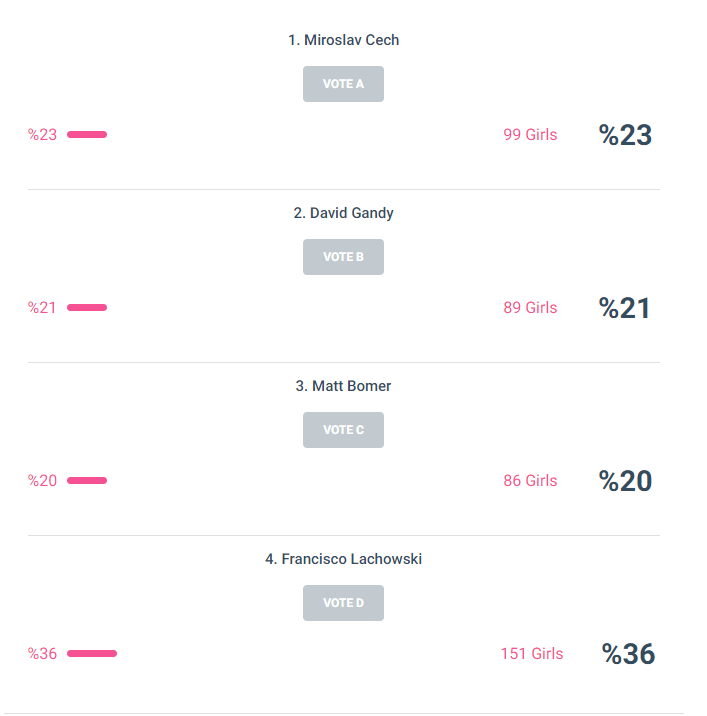Click Francisco Lachowski's pink progress bar
Viewport: 707px width, 716px height.
tap(92, 654)
